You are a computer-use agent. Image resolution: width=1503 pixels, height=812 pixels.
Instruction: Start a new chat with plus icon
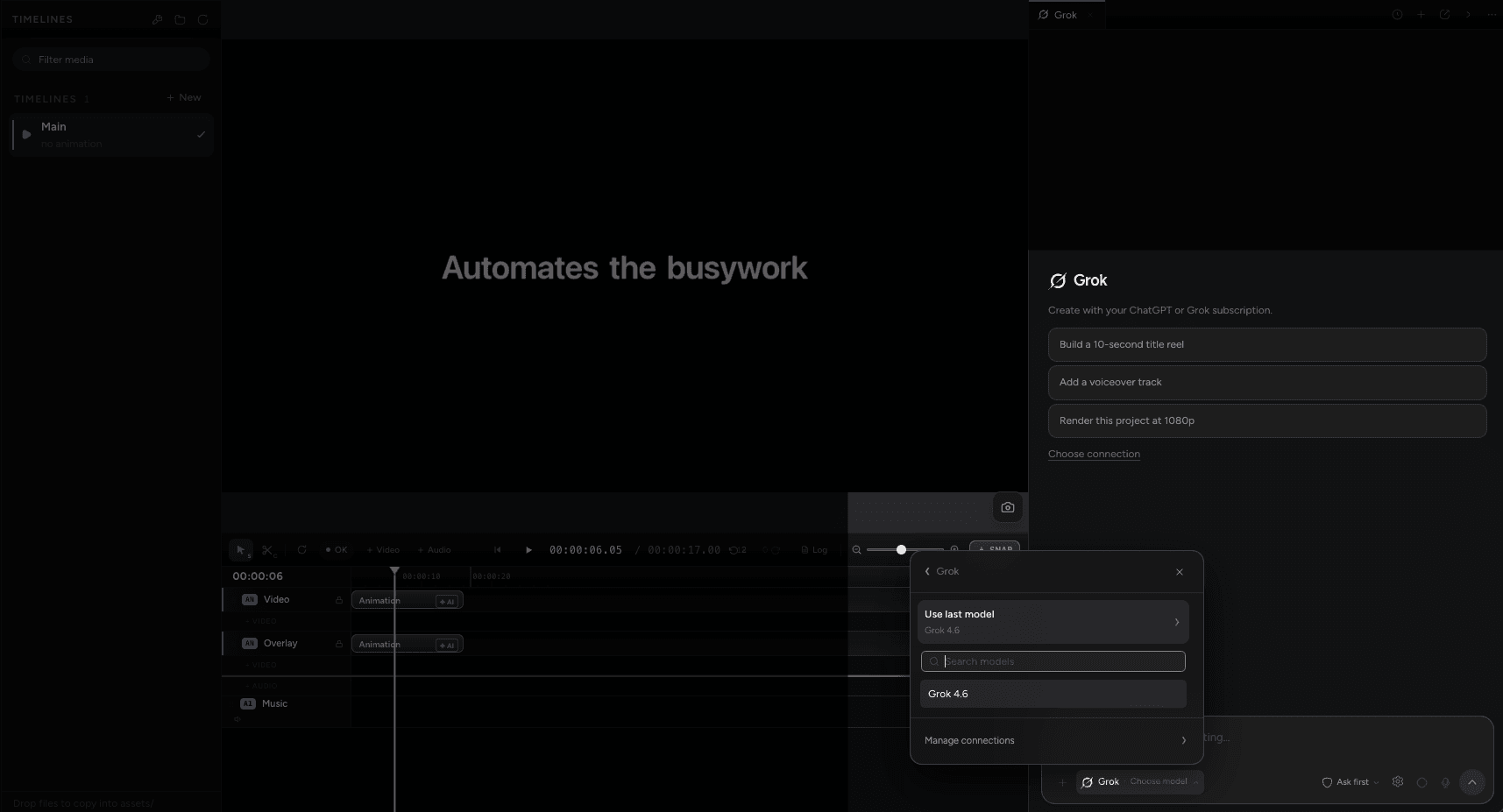(x=1421, y=15)
